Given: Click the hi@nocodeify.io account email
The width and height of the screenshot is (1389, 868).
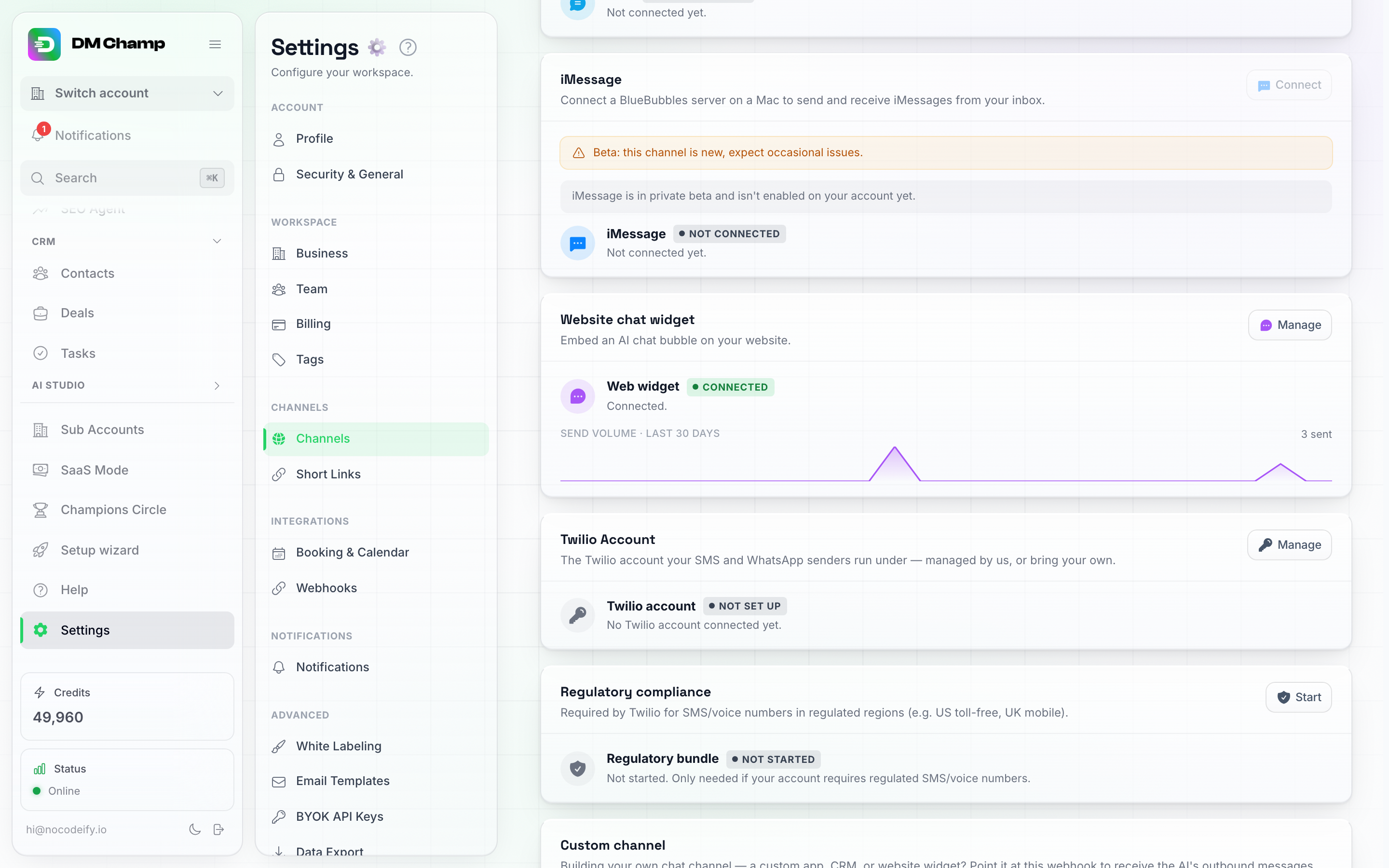Looking at the screenshot, I should 66,829.
